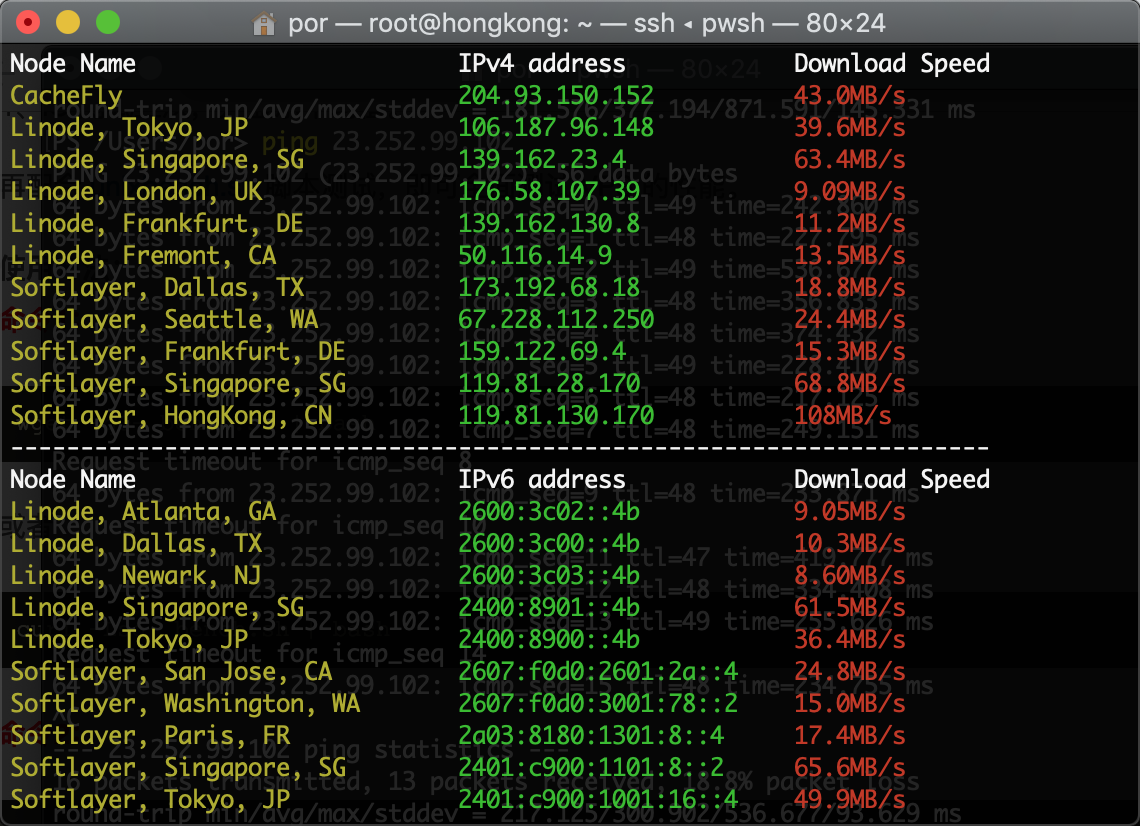1140x826 pixels.
Task: Click the 63.4MB/s speed value
Action: (x=849, y=159)
